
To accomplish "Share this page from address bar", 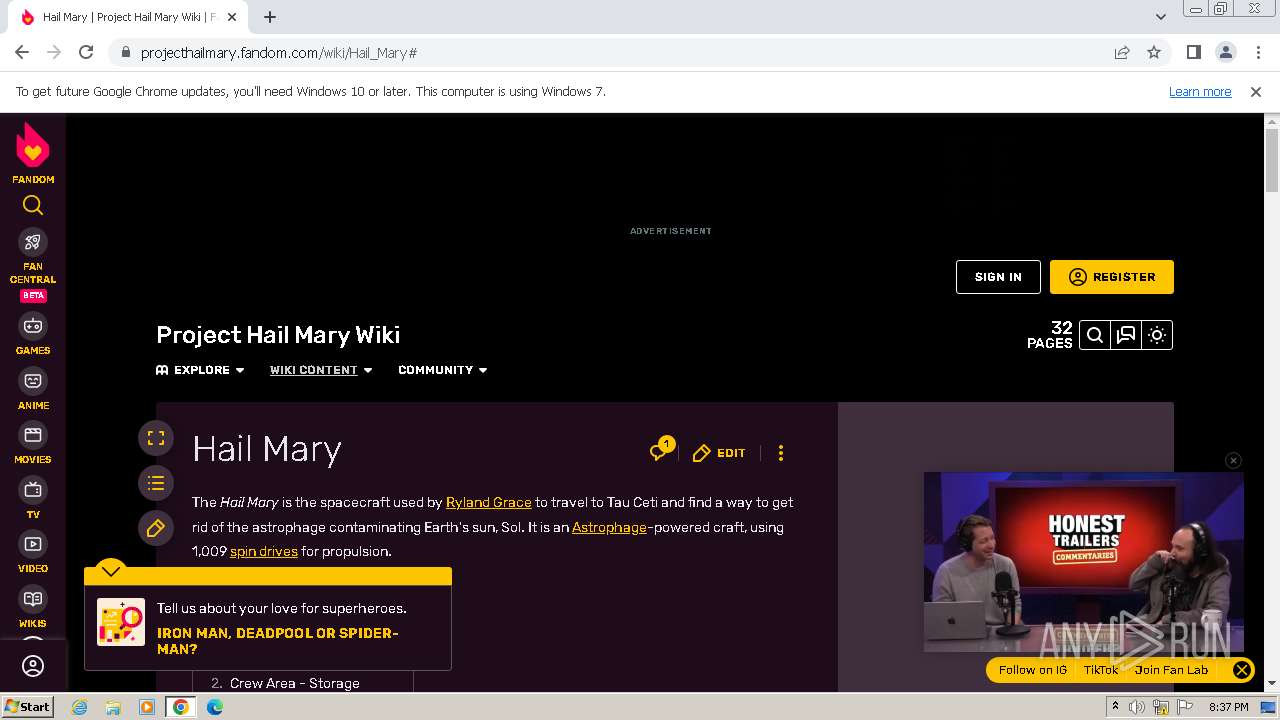I will 1122,52.
